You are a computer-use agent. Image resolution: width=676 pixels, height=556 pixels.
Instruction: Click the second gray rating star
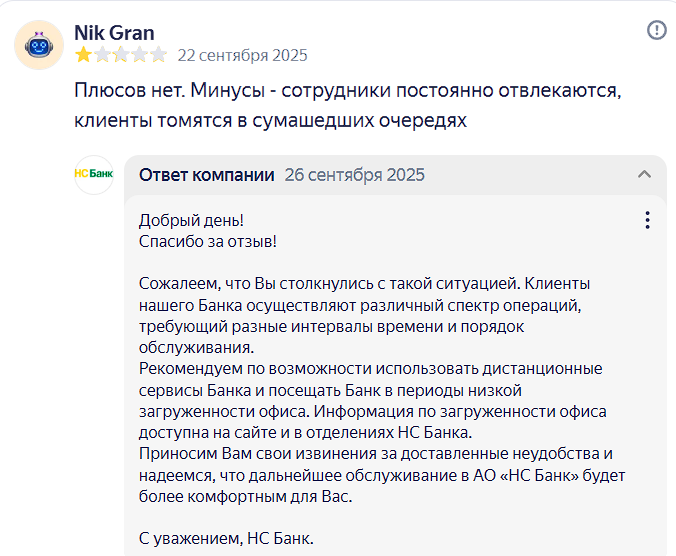pos(102,55)
